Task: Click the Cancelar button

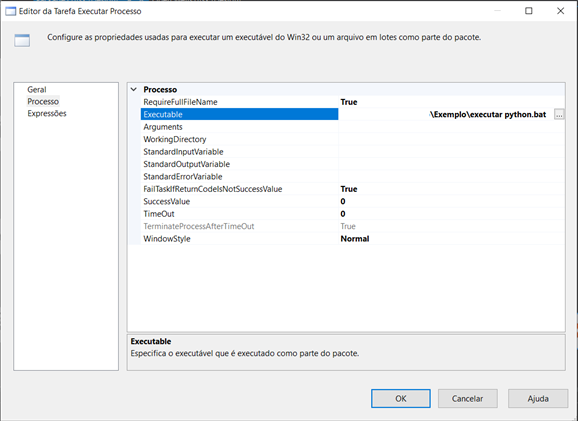Action: coord(467,398)
